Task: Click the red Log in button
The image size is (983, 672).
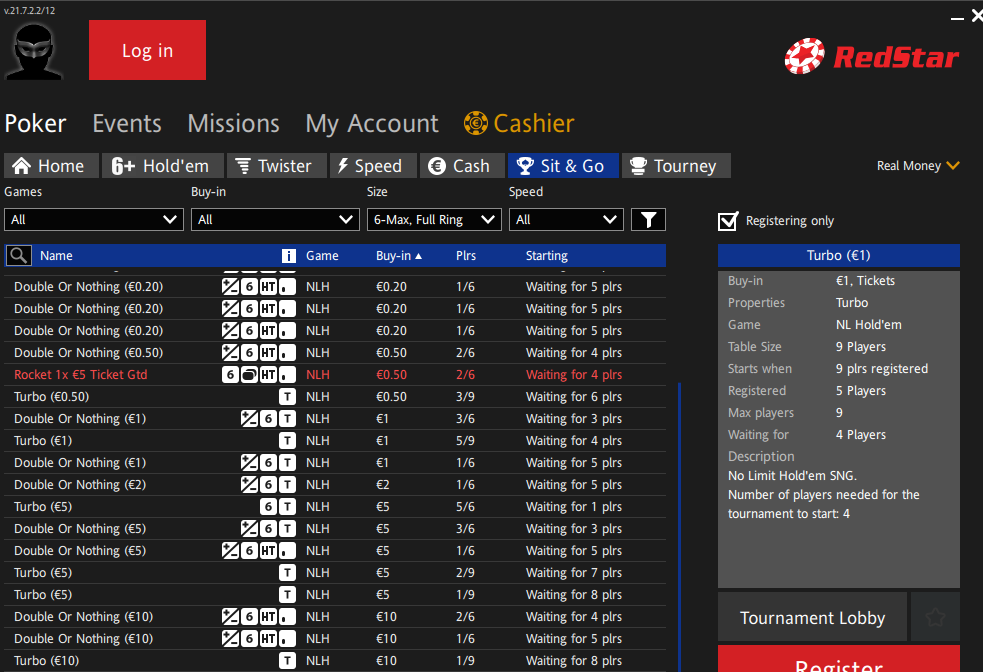Action: tap(147, 50)
